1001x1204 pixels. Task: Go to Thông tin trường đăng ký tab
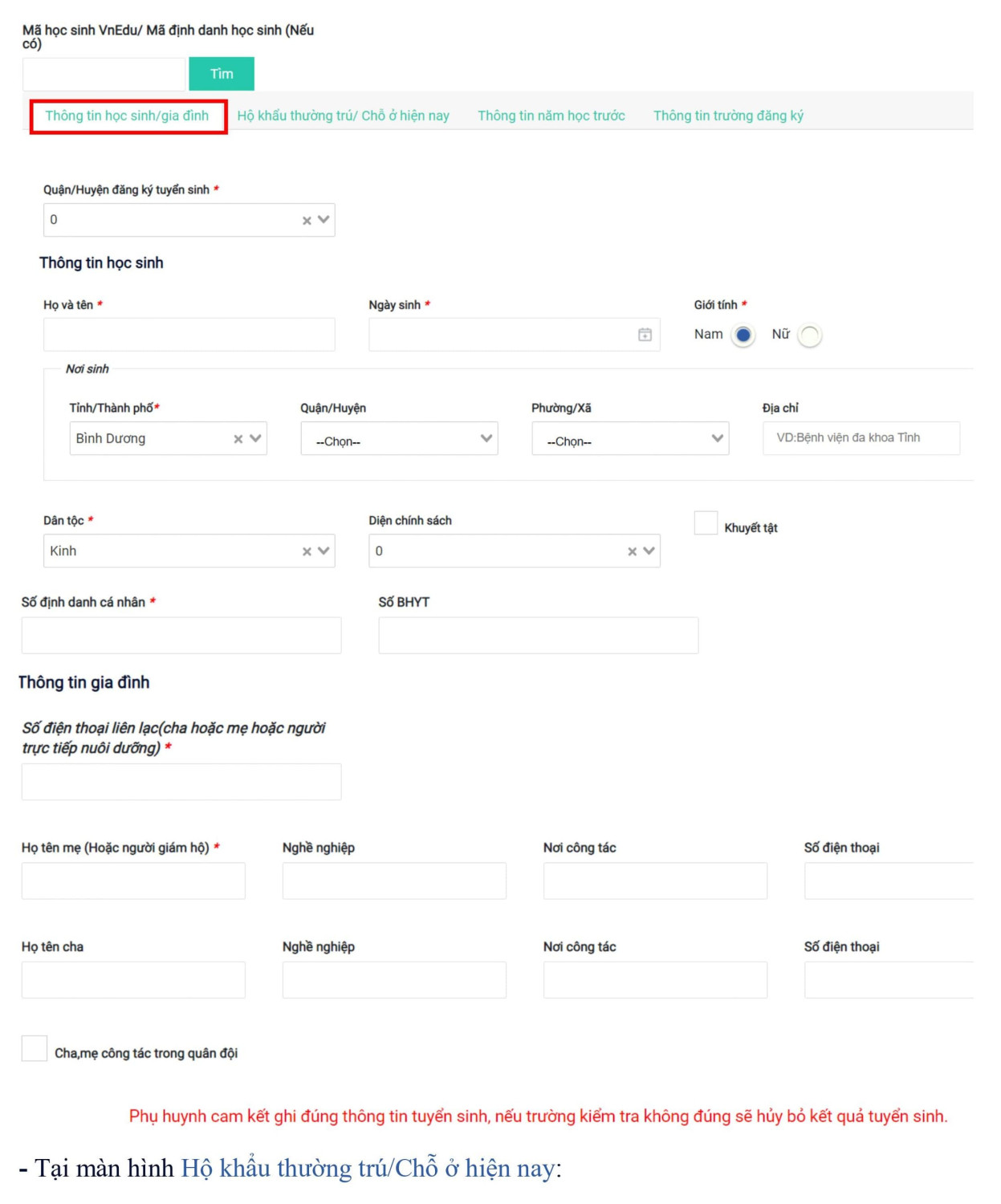(x=728, y=116)
